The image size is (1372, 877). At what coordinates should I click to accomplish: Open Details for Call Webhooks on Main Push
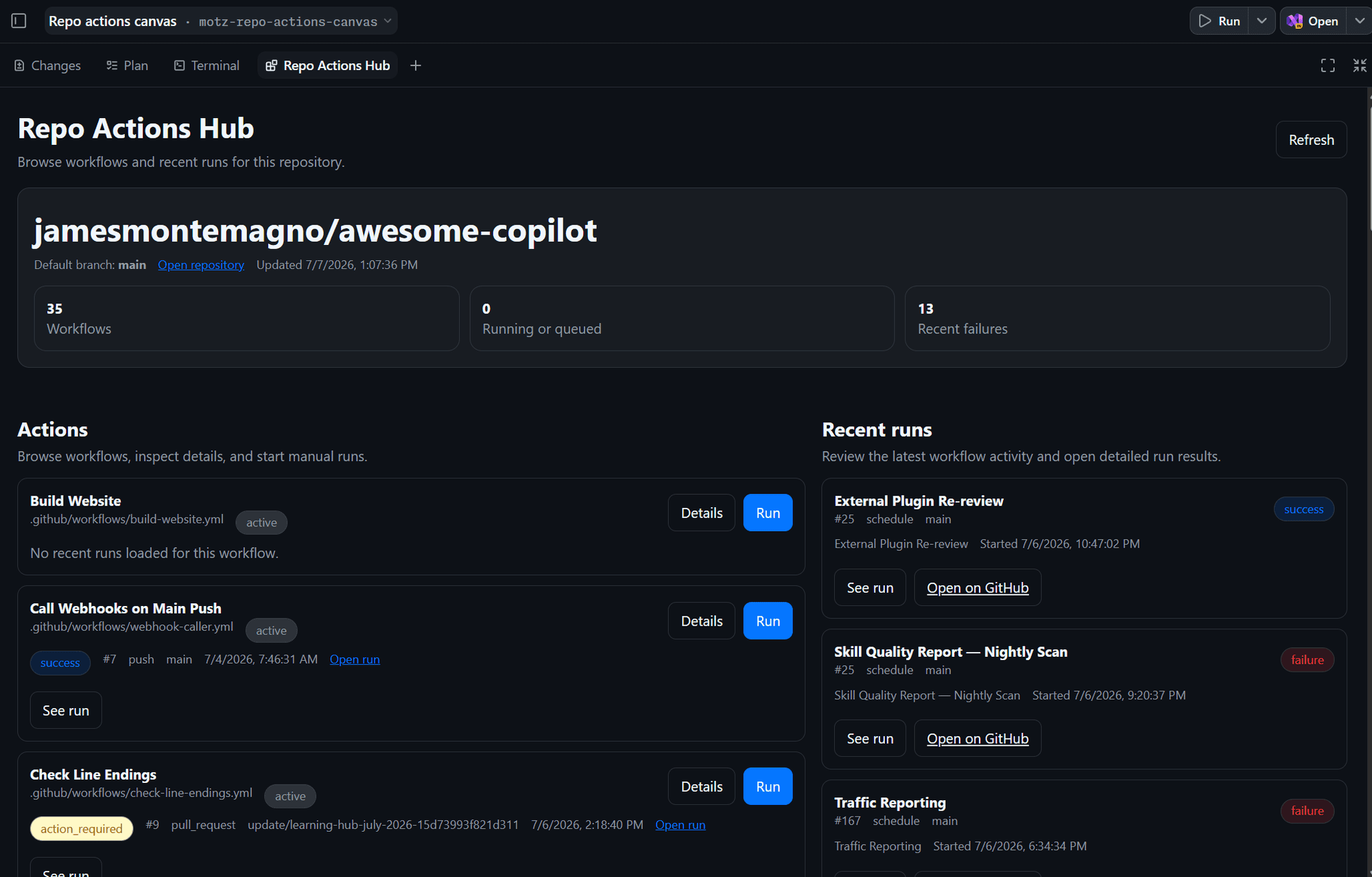click(x=701, y=621)
